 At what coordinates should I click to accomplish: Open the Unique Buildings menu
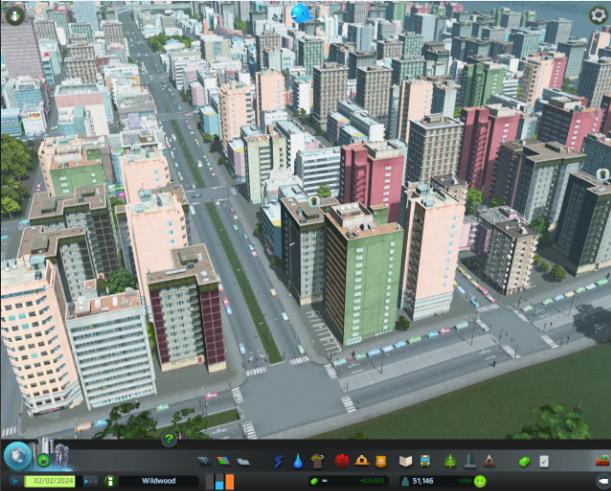470,461
